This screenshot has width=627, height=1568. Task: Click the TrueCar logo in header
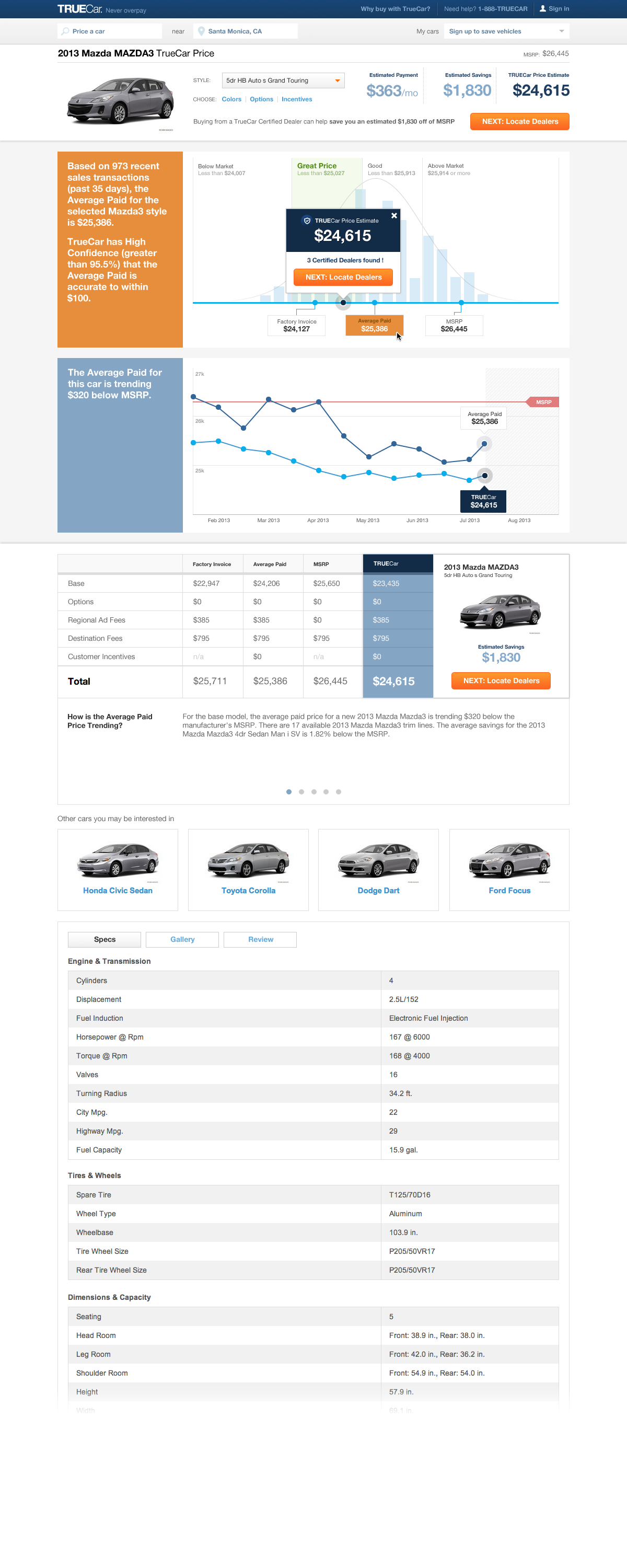pos(80,9)
